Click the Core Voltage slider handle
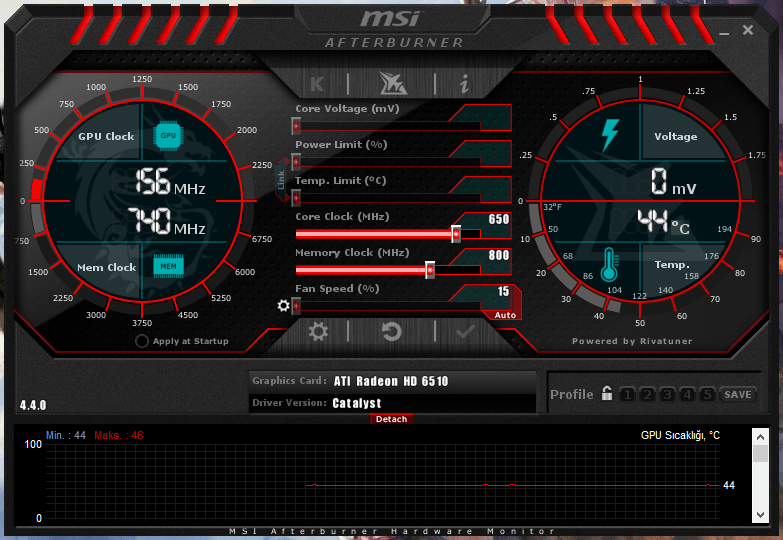 296,126
